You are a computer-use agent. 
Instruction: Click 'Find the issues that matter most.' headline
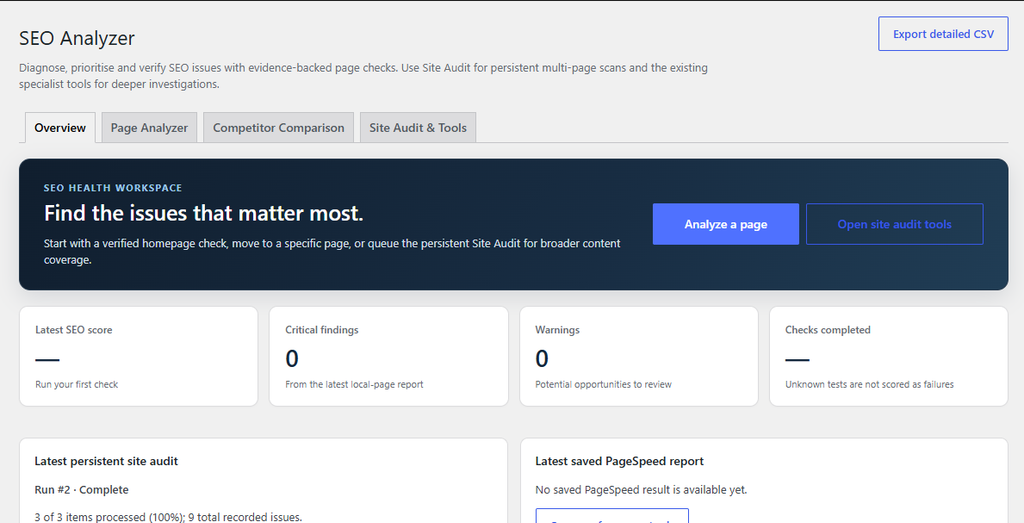(x=203, y=213)
